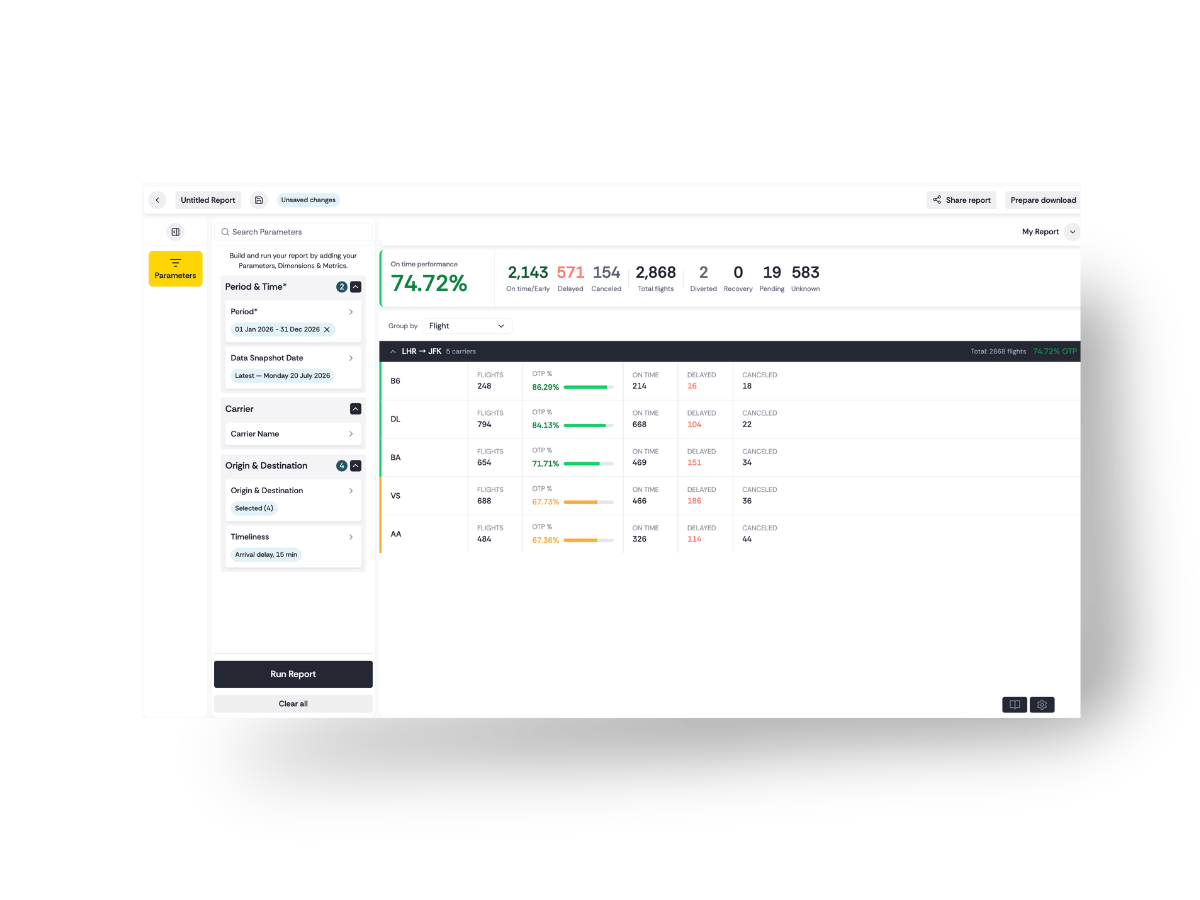
Task: Focus the Search Parameters field
Action: (x=293, y=232)
